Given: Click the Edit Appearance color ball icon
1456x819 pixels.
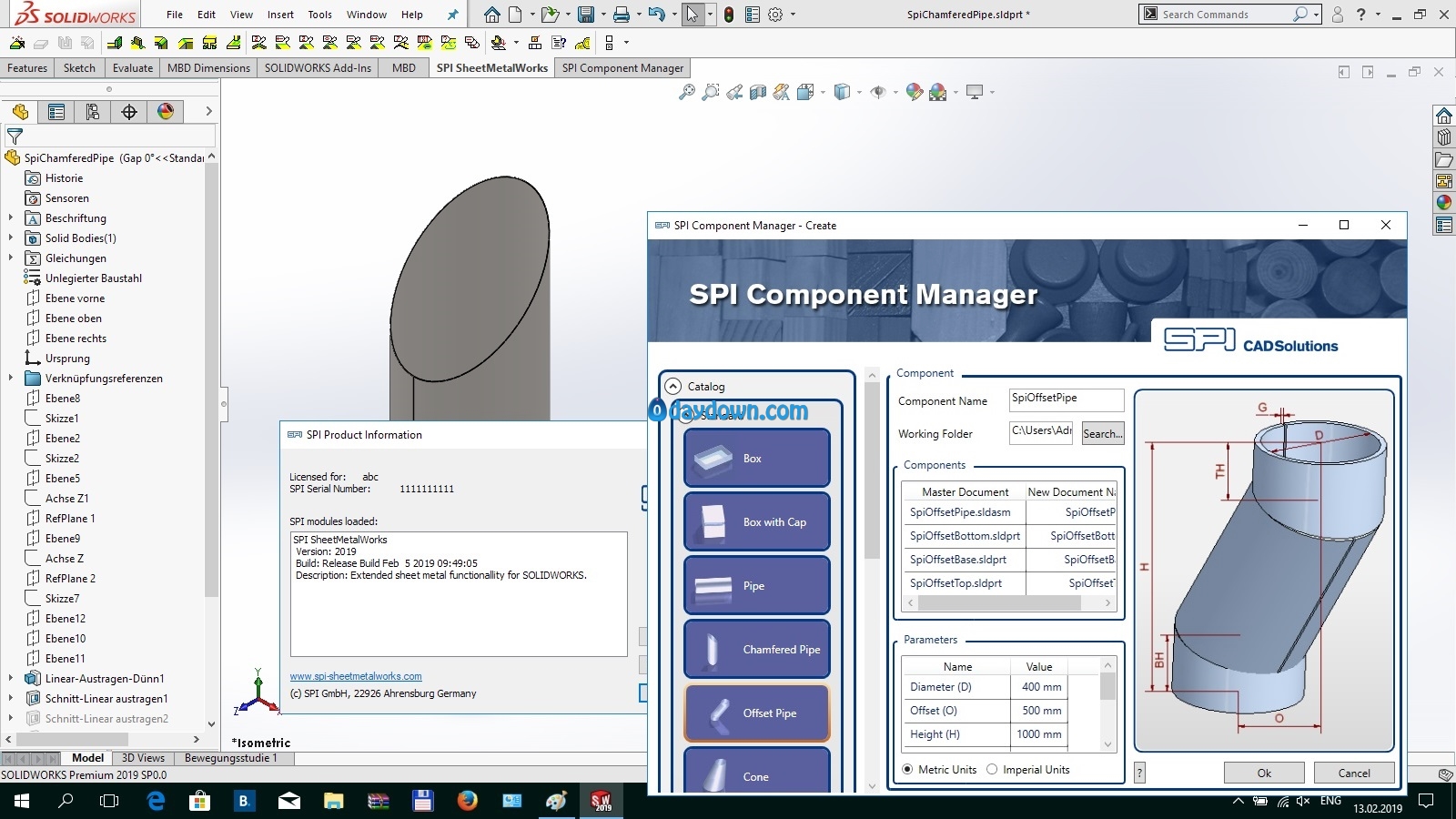Looking at the screenshot, I should (x=915, y=92).
